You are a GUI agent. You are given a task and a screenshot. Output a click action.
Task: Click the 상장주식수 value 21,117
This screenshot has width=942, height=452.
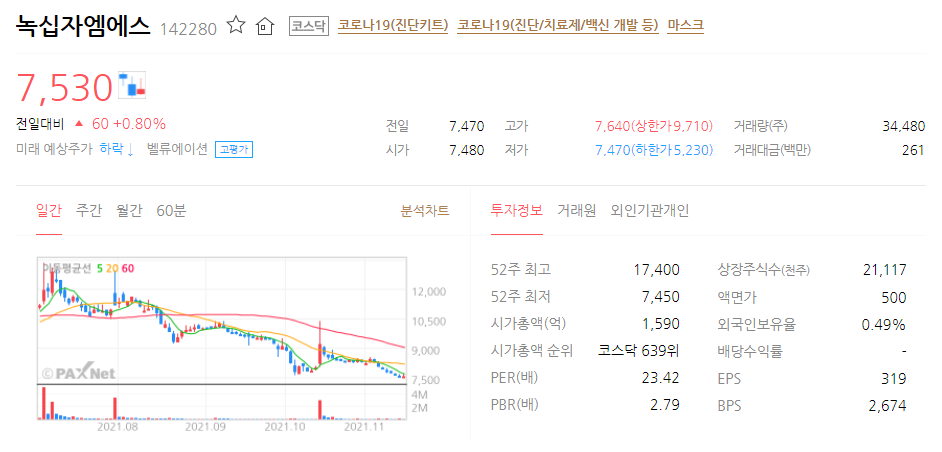884,270
